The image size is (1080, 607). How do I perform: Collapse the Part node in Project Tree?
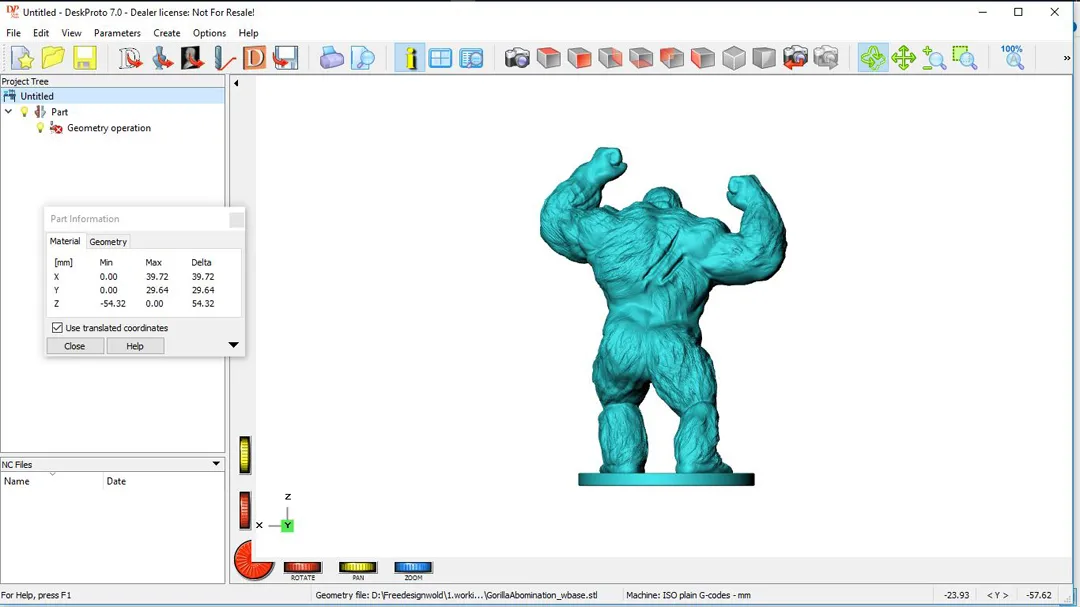pos(8,112)
